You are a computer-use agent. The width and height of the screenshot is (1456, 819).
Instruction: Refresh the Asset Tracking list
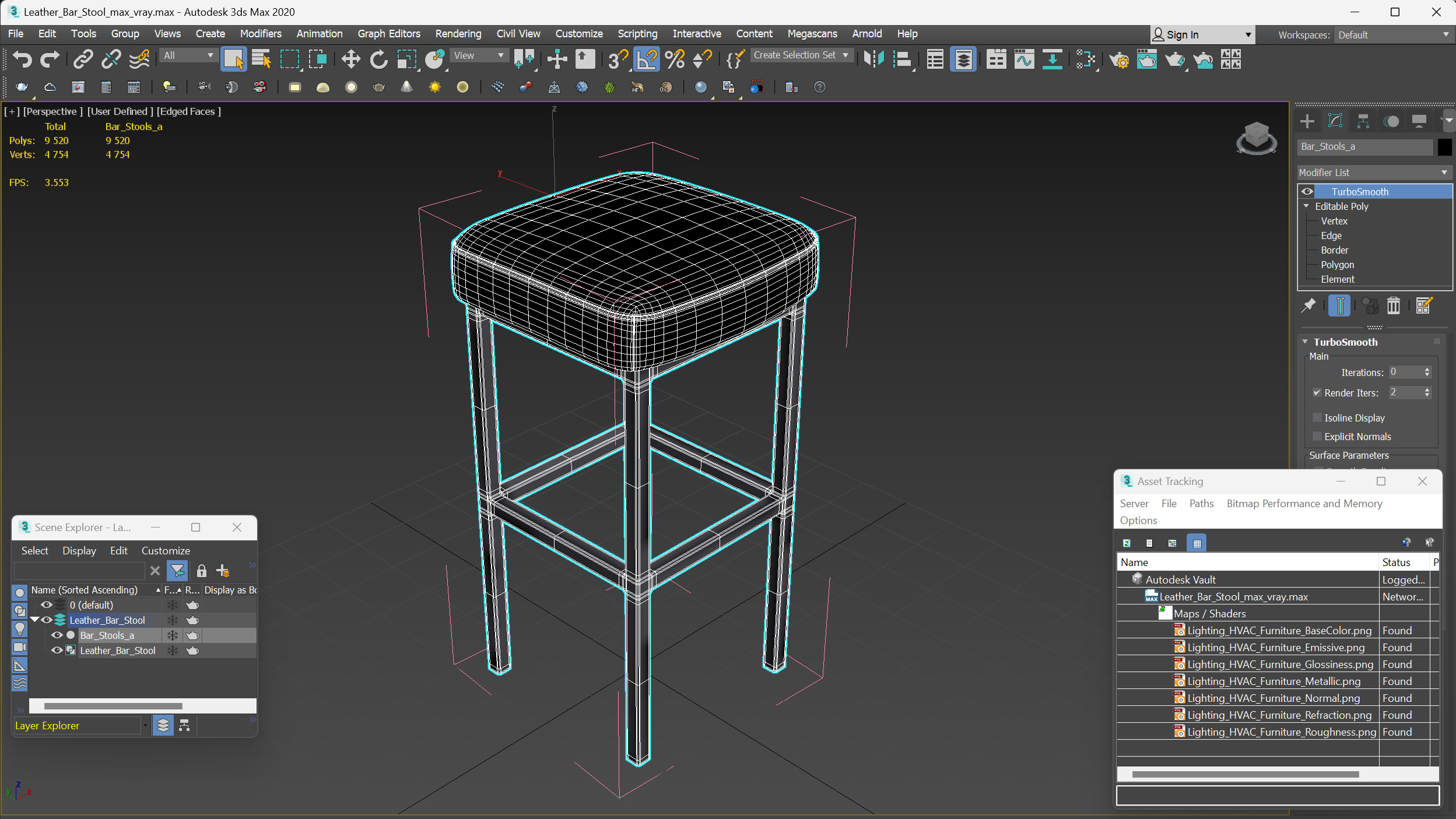click(1127, 543)
